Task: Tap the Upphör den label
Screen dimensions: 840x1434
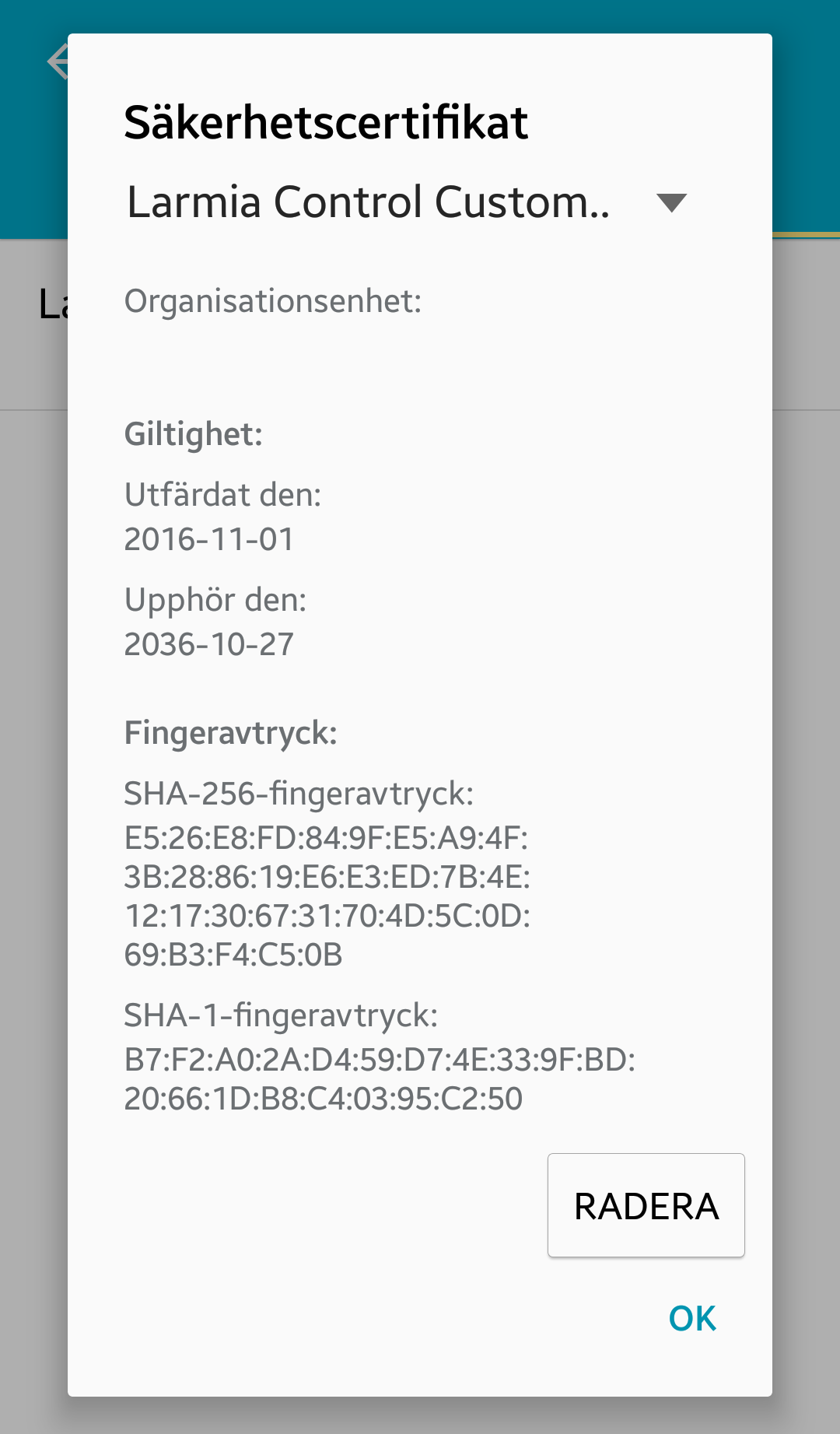Action: [x=215, y=600]
